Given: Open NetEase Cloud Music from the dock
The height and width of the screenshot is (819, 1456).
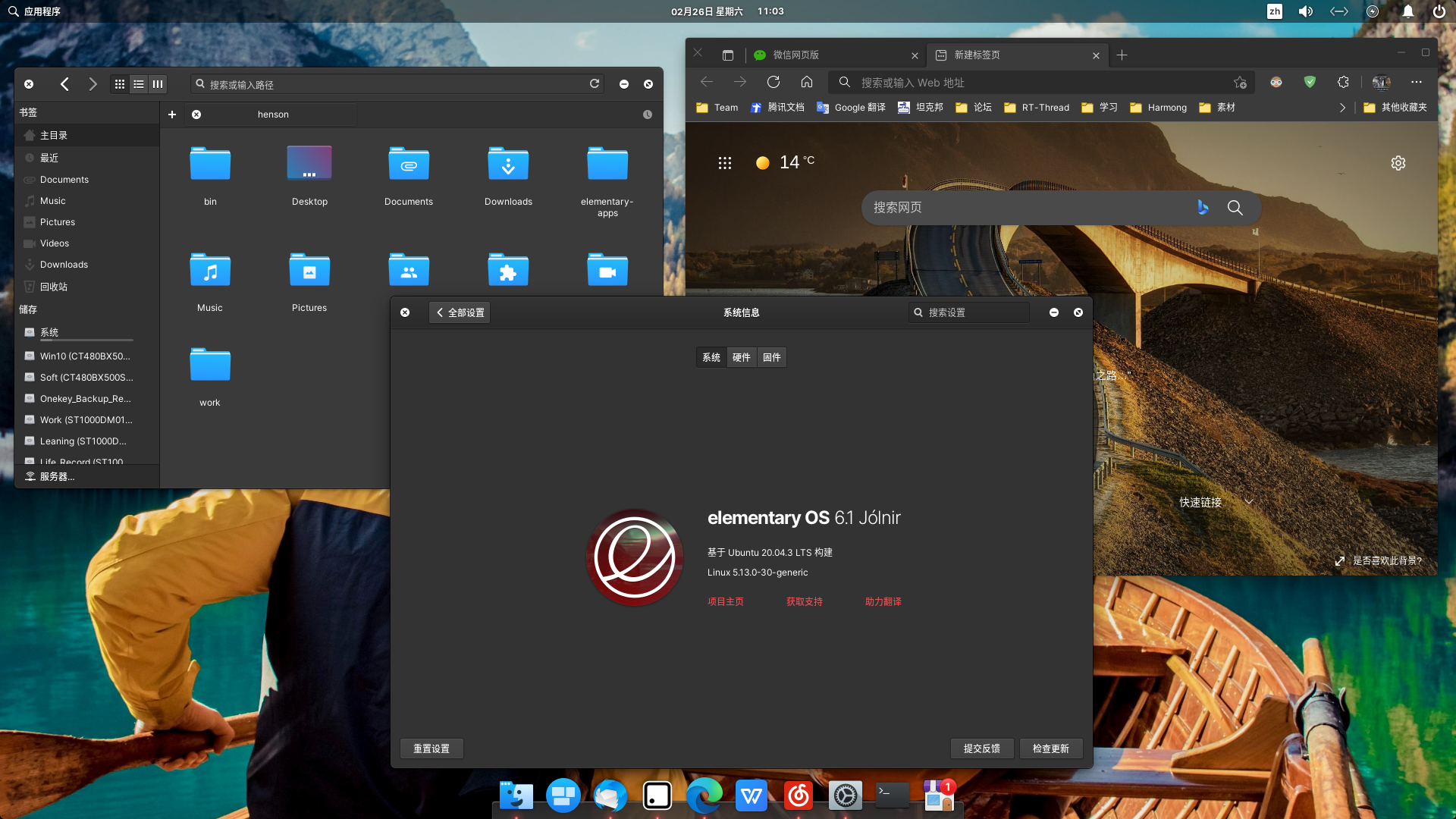Looking at the screenshot, I should 798,795.
